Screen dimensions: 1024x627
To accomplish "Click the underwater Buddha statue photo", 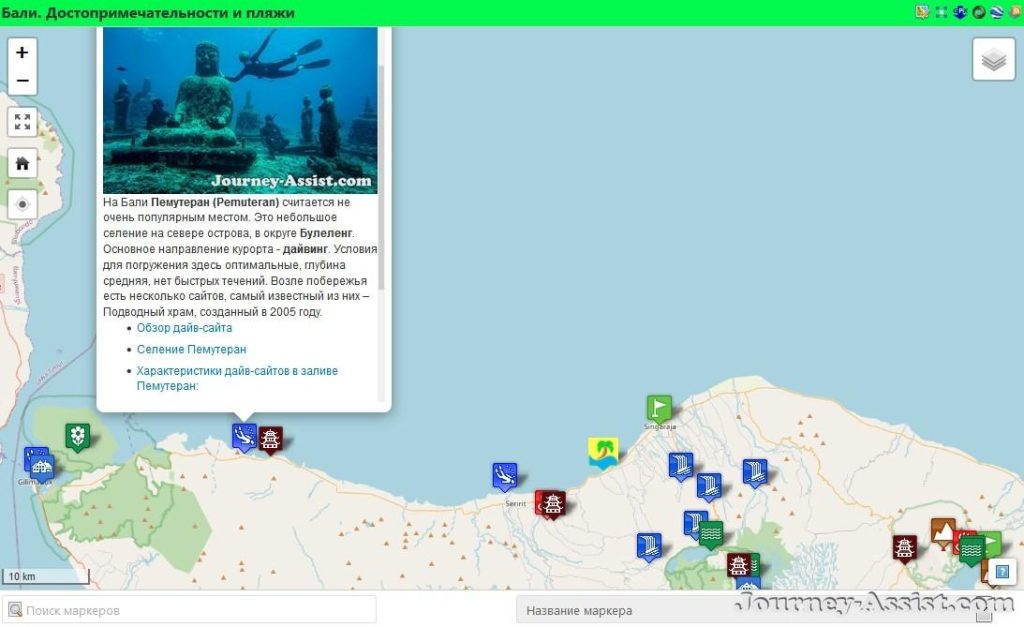I will point(240,110).
